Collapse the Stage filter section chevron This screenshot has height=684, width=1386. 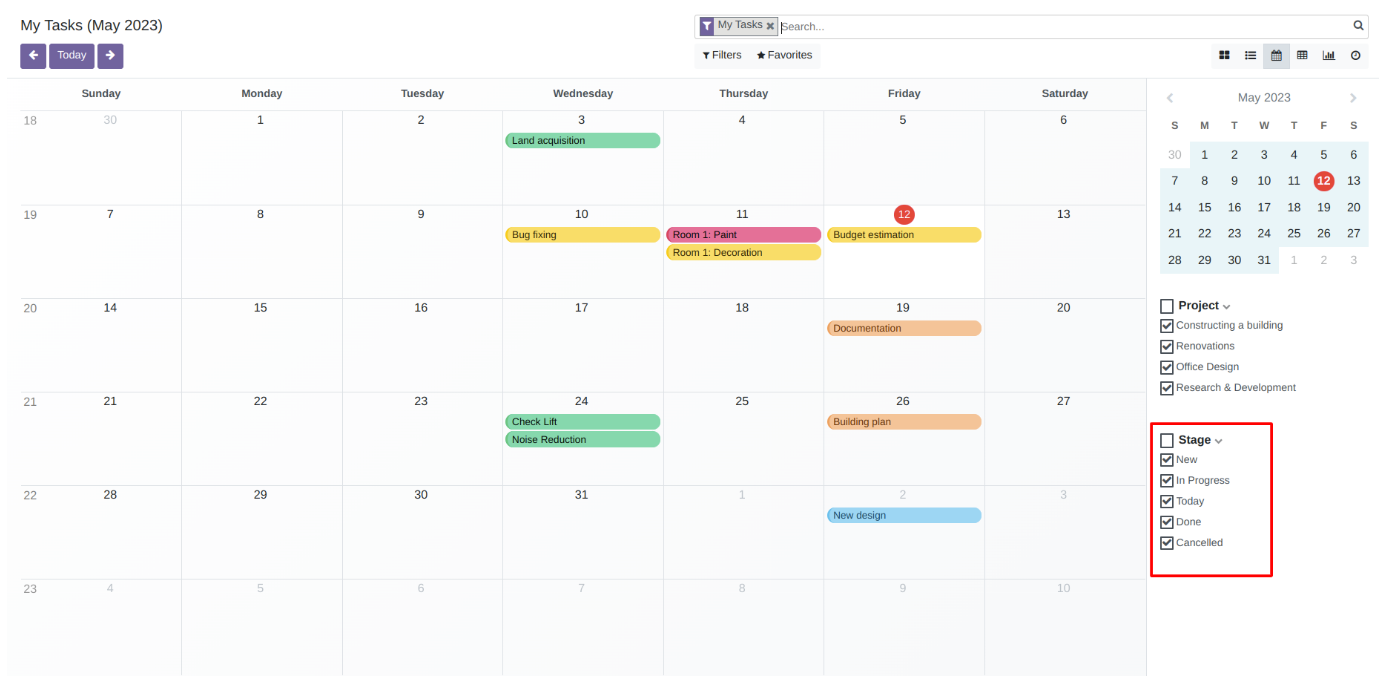[1218, 441]
